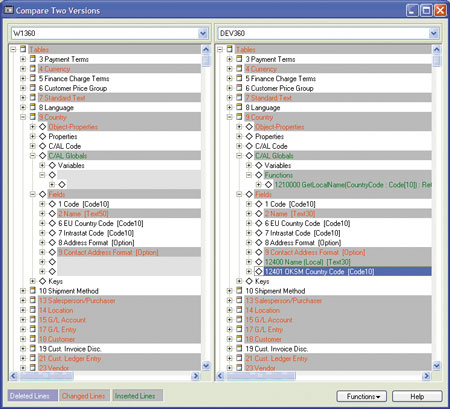450x409 pixels.
Task: Click the diamond icon beside C/AL Code in left pane
Action: pos(42,146)
